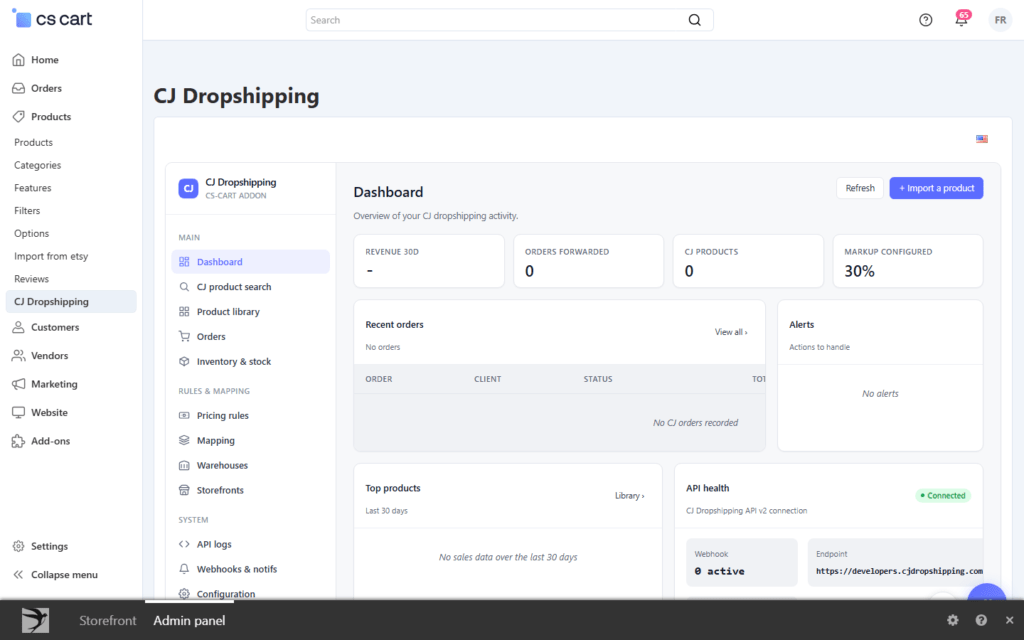Open help via question mark icon in header
This screenshot has height=640, width=1024.
[x=925, y=20]
